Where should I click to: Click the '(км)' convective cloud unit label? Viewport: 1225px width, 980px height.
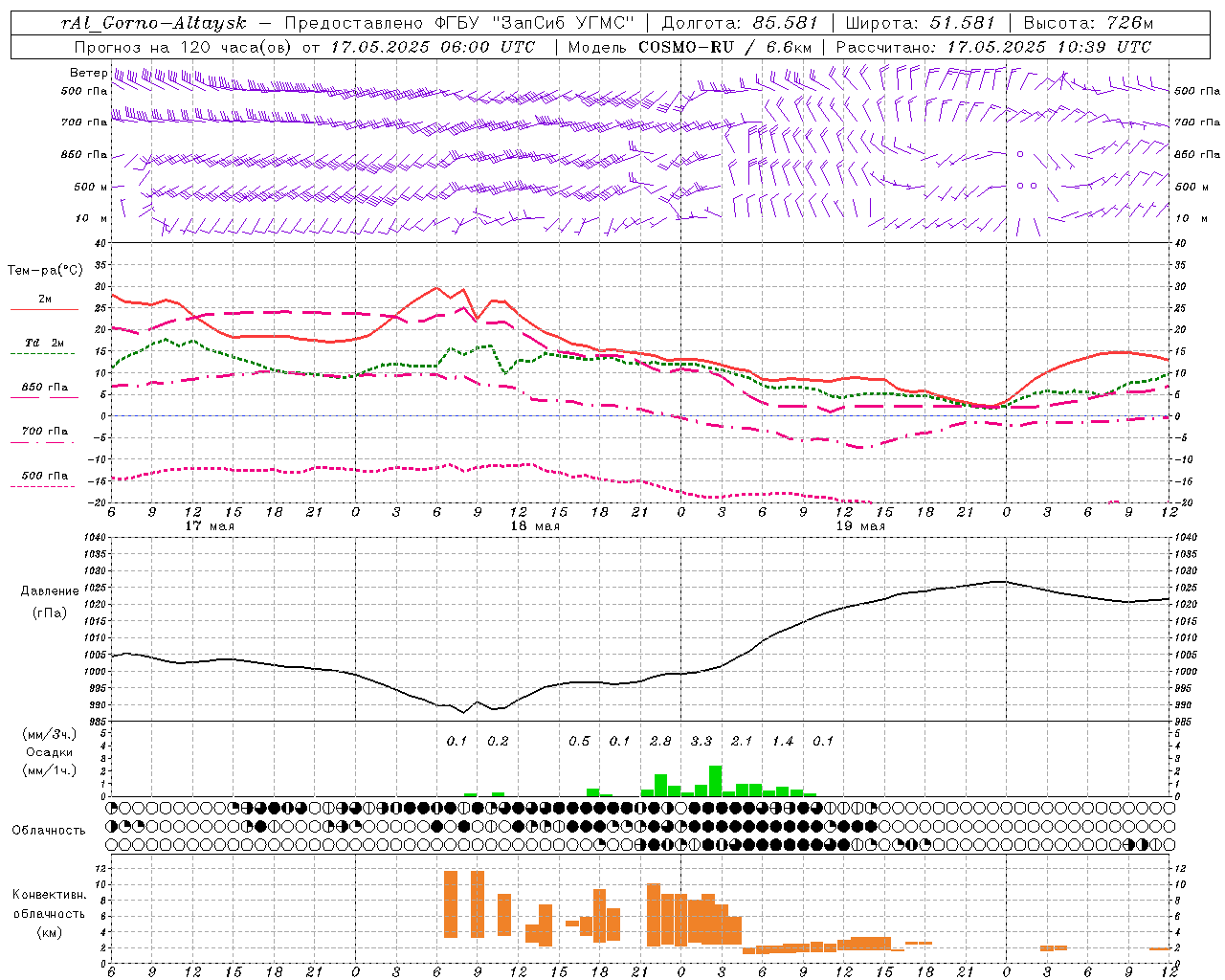pos(50,932)
